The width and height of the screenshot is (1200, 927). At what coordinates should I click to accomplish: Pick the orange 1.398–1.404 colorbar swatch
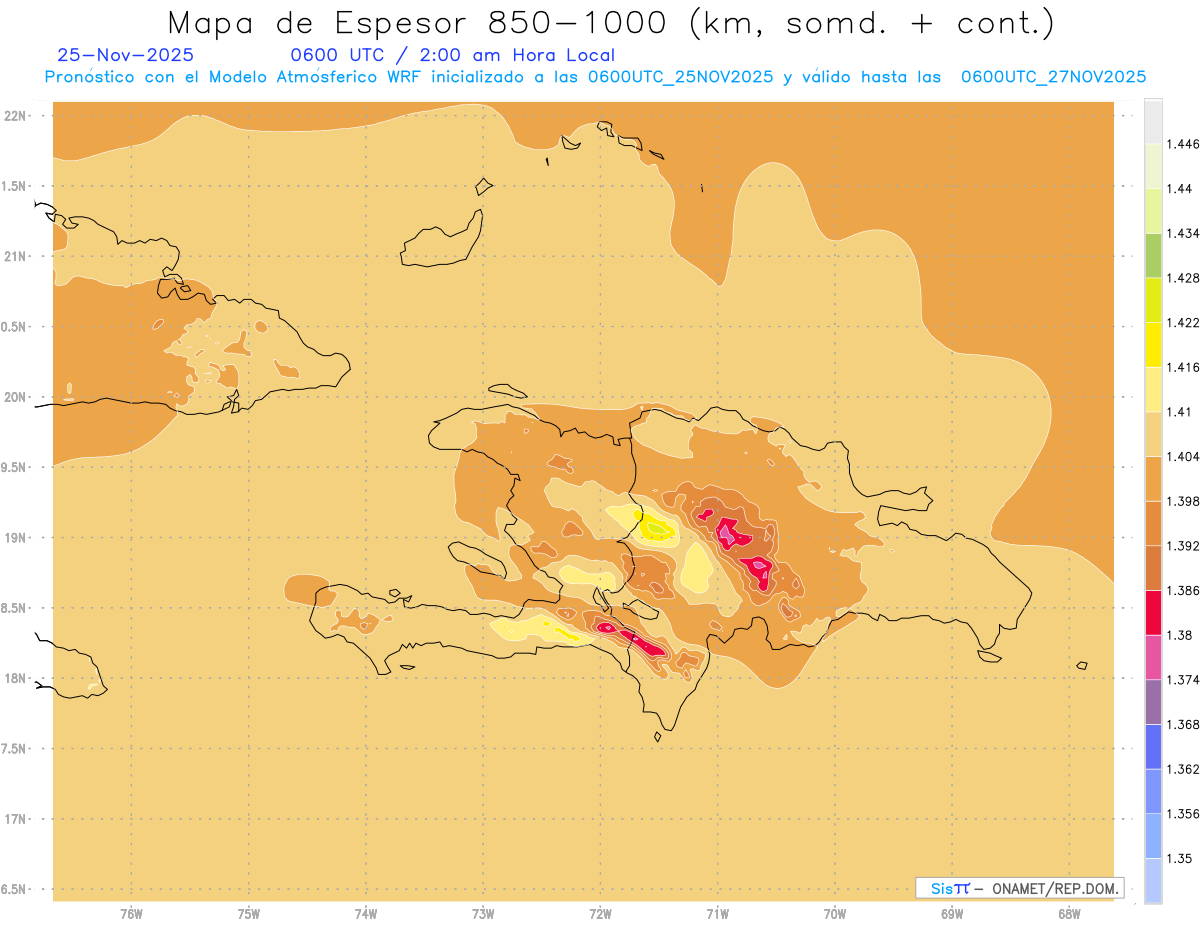click(x=1153, y=478)
